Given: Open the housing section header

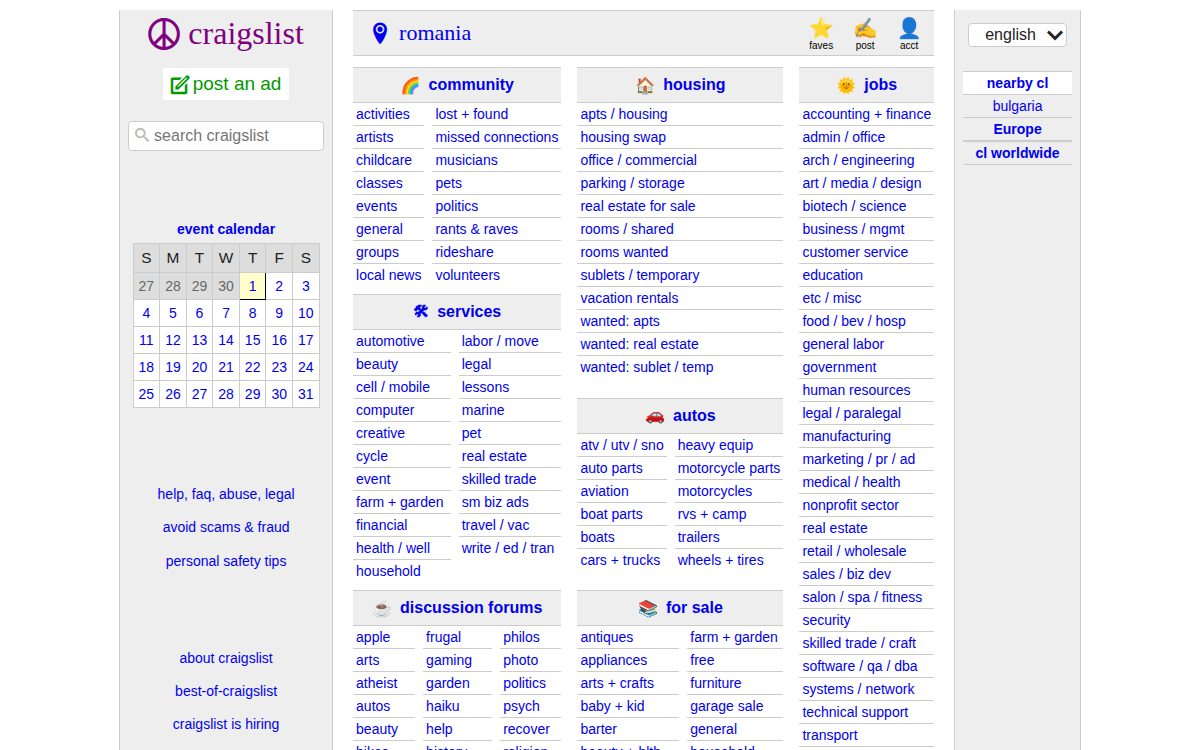Looking at the screenshot, I should click(x=694, y=85).
